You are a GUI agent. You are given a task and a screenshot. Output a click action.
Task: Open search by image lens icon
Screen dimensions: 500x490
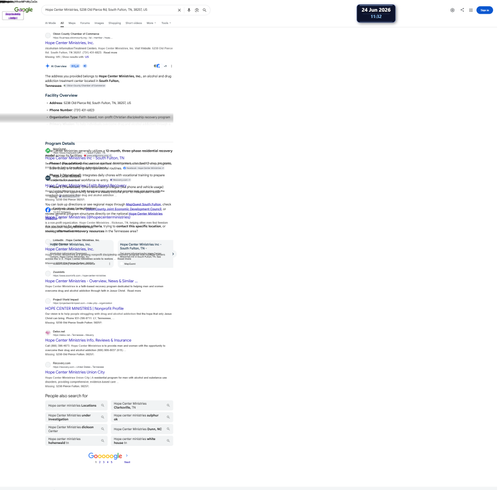click(197, 10)
